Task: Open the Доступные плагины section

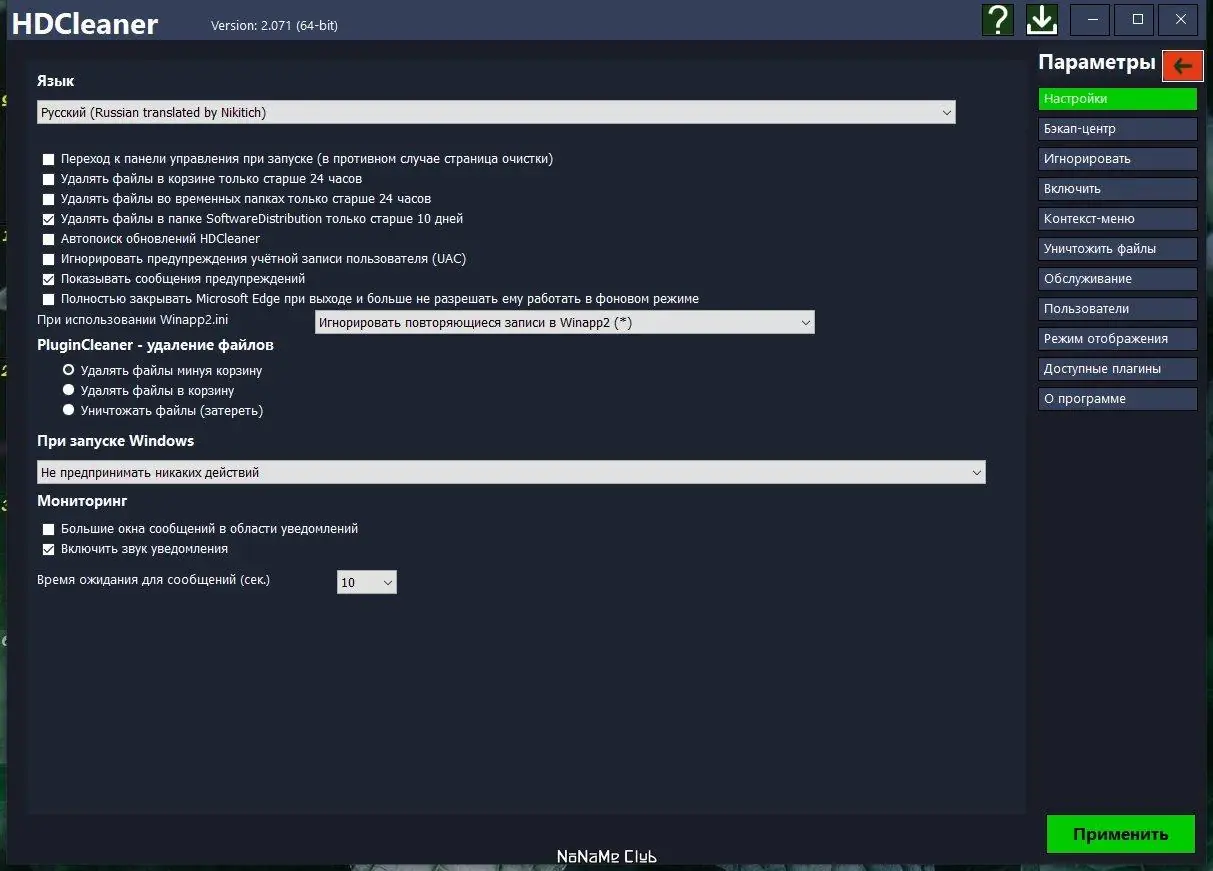Action: [x=1118, y=369]
